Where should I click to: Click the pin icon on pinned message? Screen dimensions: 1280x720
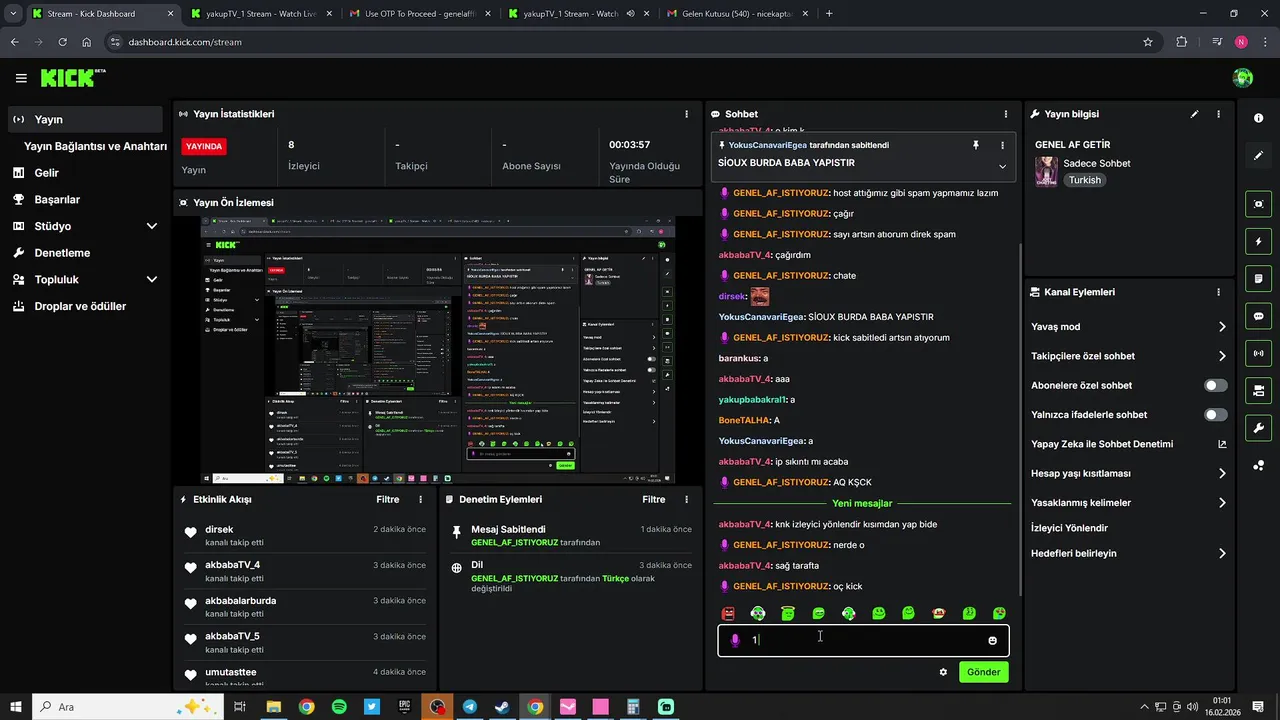tap(976, 145)
